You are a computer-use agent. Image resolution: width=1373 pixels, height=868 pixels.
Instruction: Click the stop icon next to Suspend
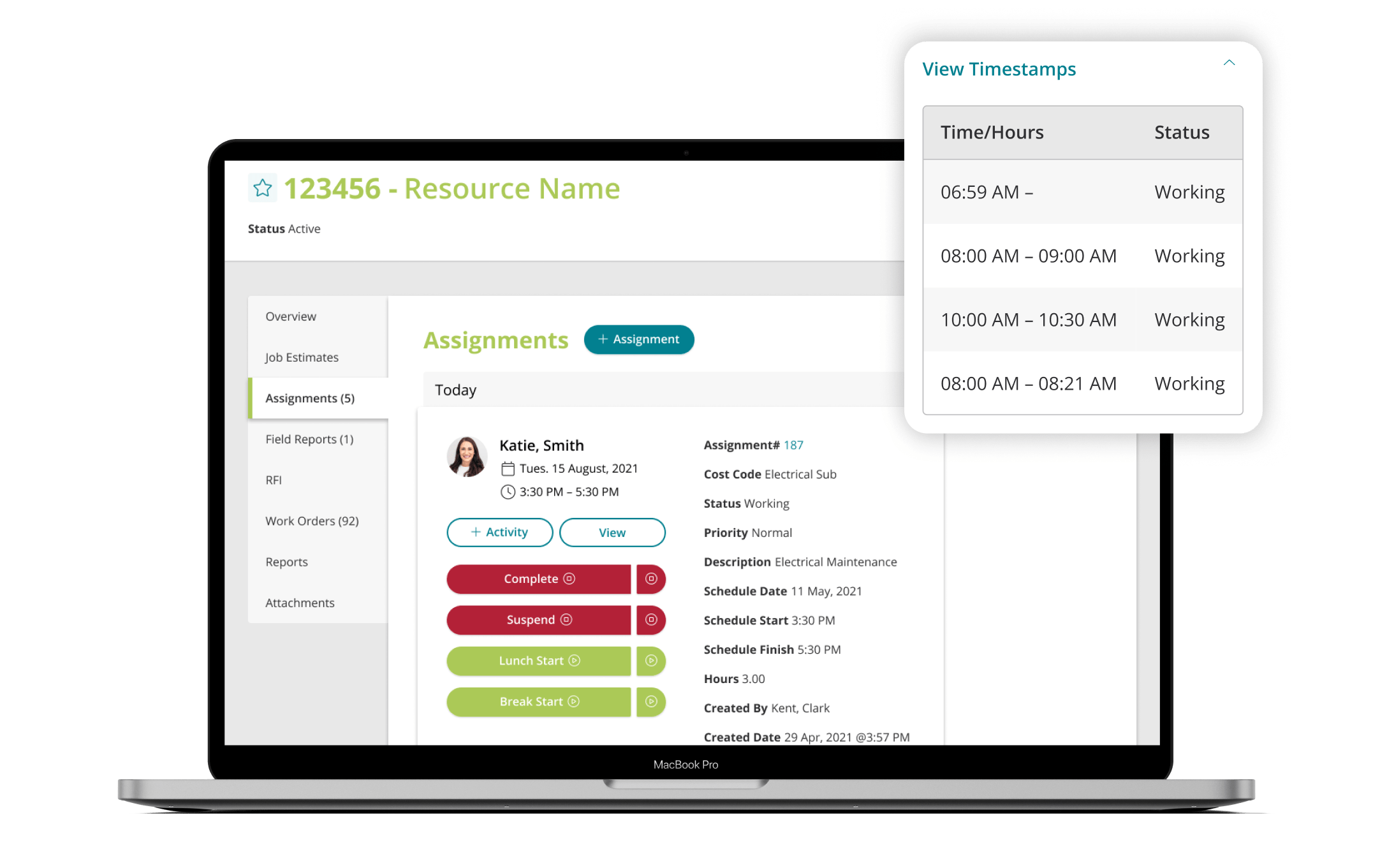[650, 619]
